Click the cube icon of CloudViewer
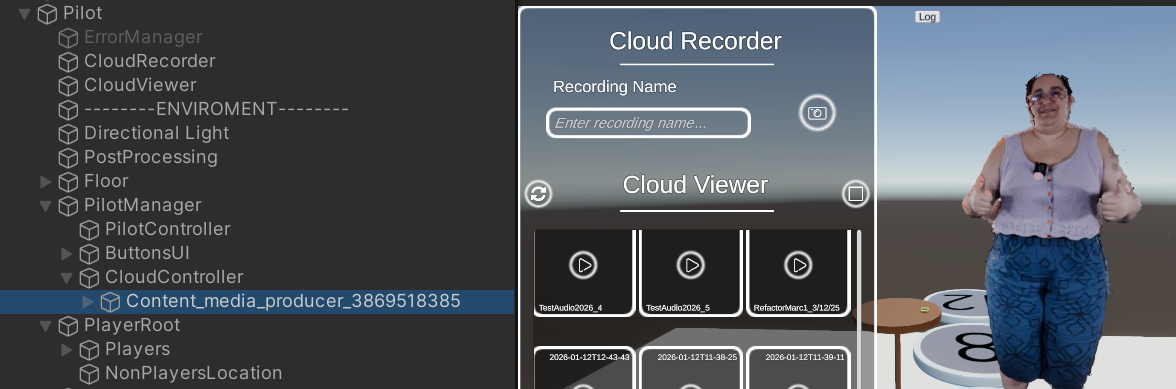 pos(68,85)
